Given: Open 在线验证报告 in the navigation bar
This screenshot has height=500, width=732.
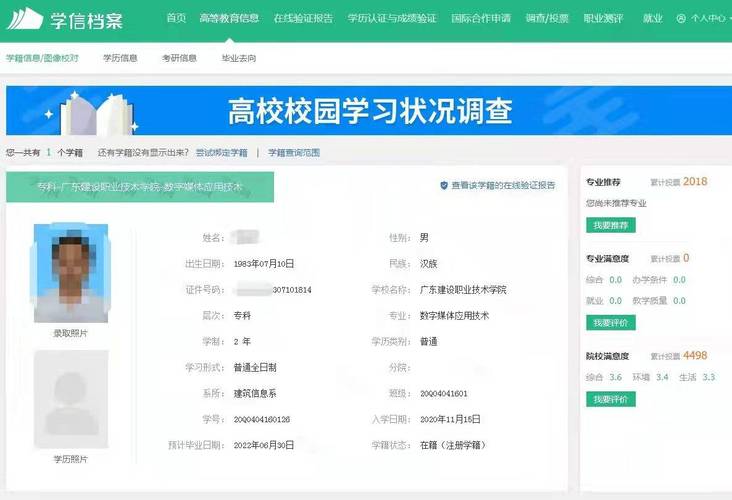Looking at the screenshot, I should (303, 18).
